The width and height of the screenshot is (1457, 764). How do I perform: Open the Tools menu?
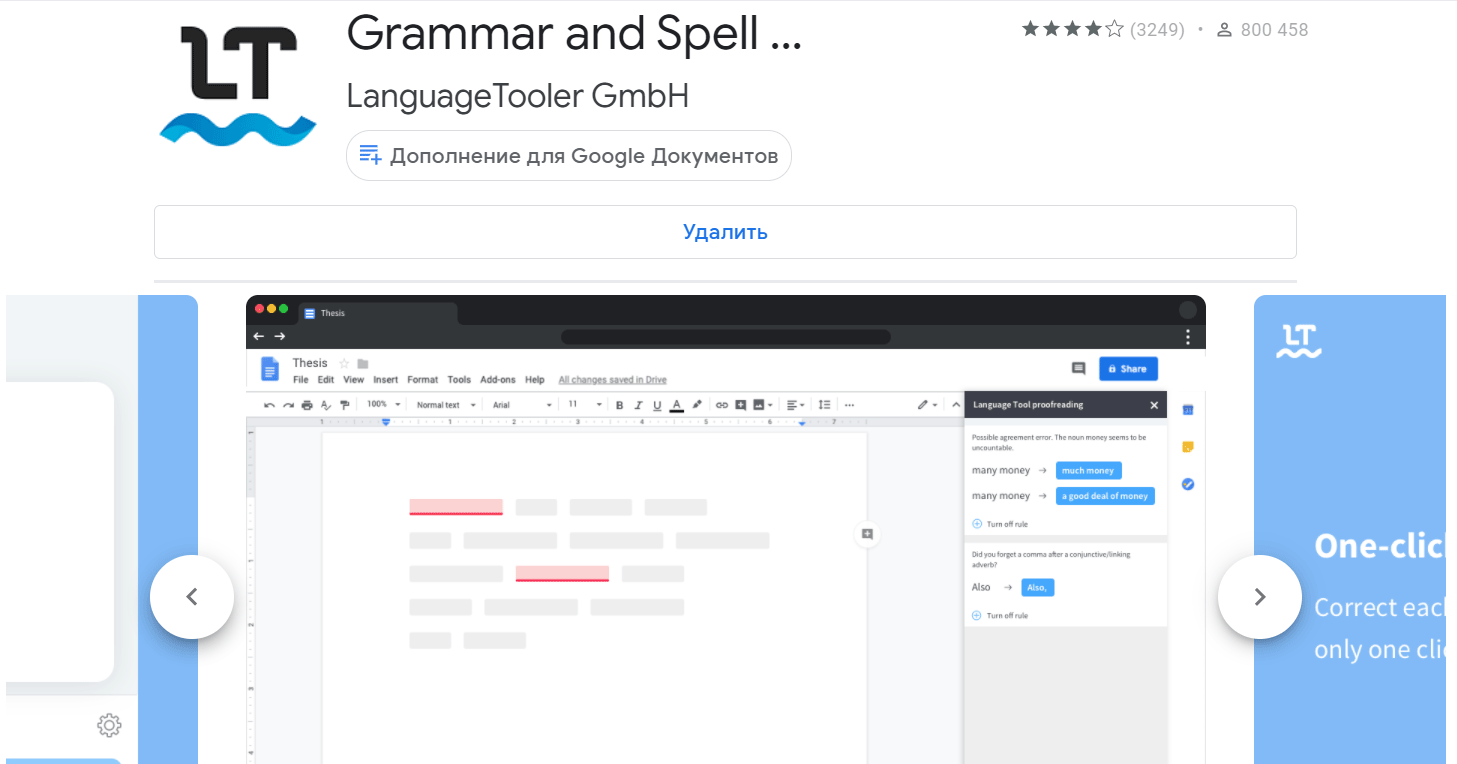(x=459, y=380)
